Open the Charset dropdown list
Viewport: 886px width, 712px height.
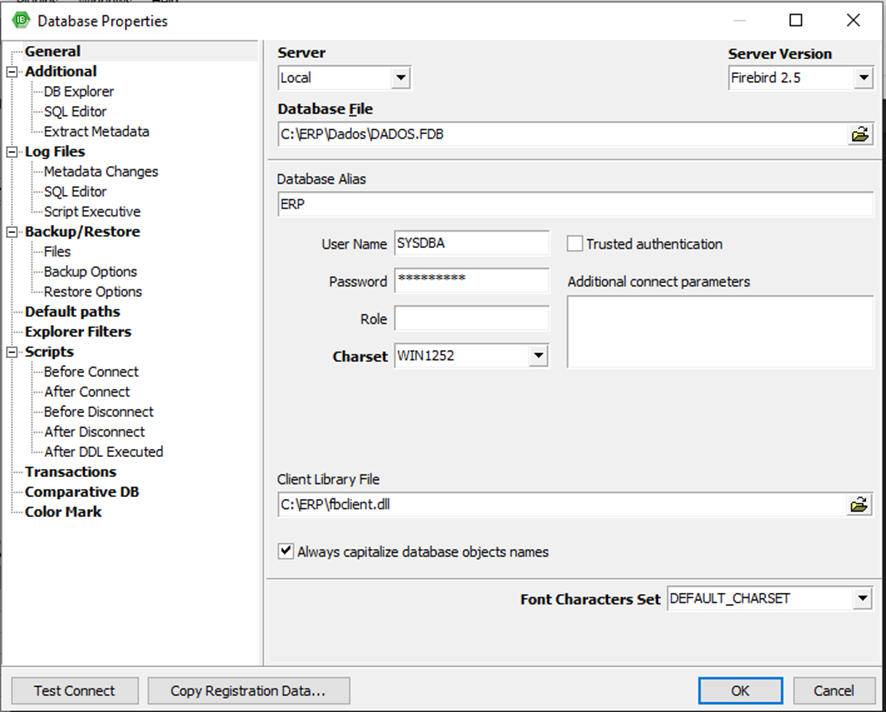[x=538, y=355]
